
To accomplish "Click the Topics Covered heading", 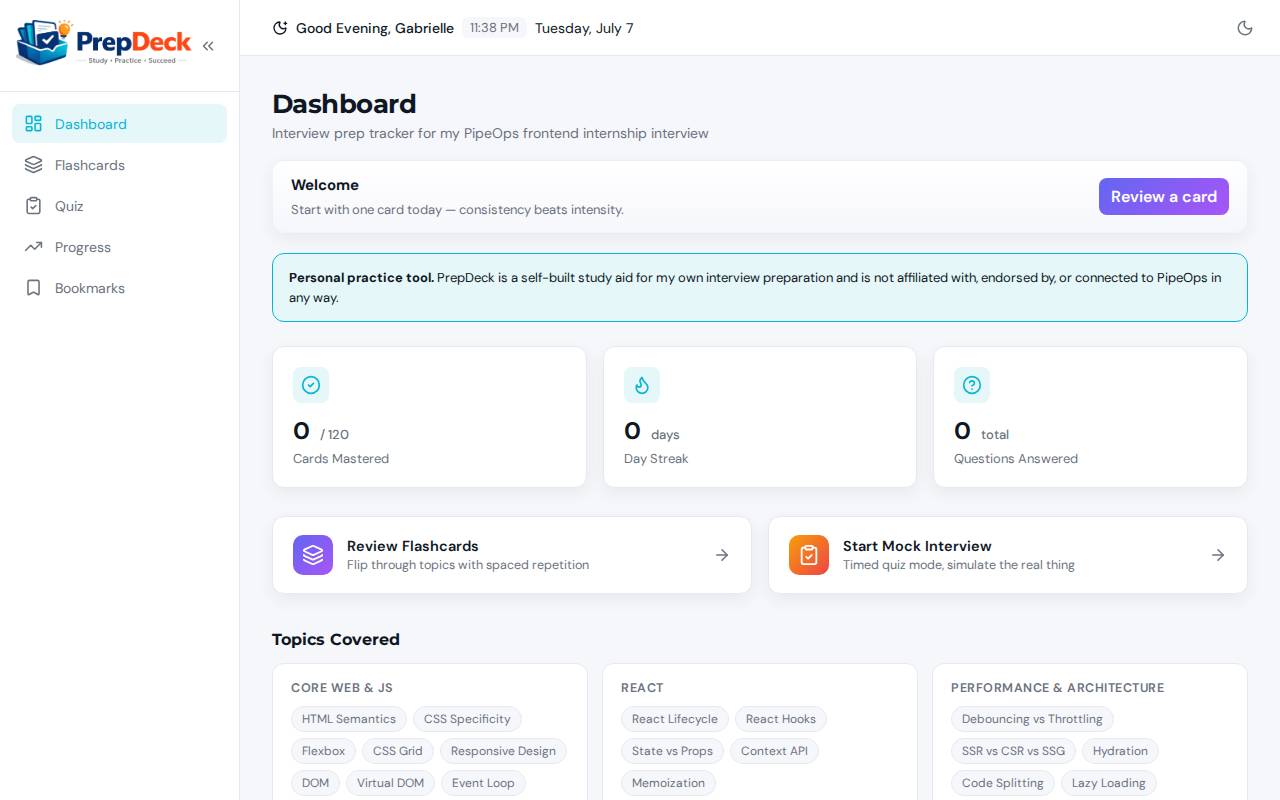I will 336,639.
